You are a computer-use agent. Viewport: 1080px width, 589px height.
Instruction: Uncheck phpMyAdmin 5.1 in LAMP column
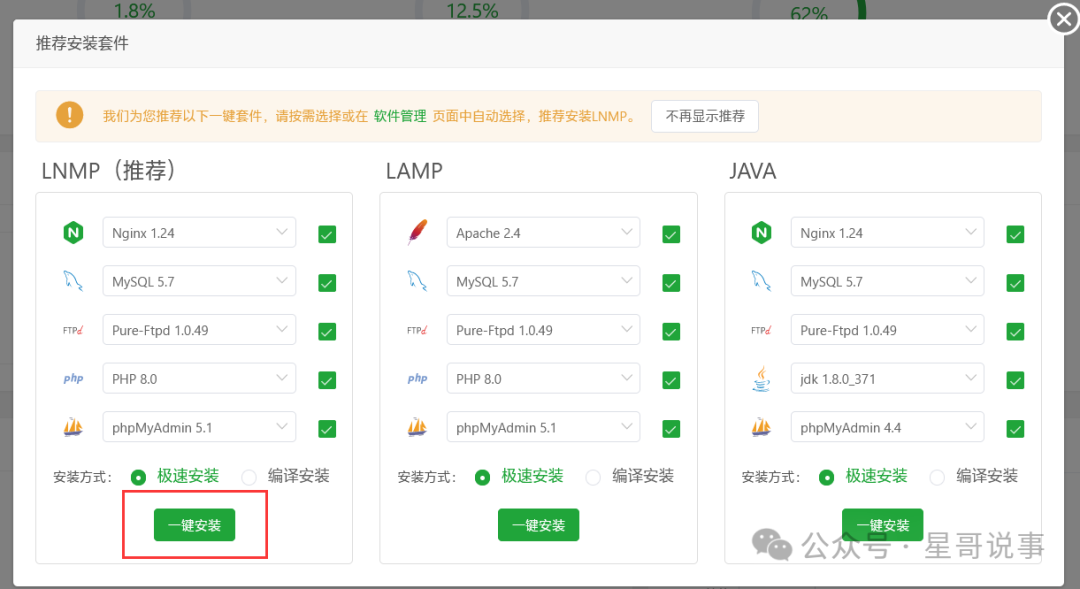pyautogui.click(x=671, y=429)
